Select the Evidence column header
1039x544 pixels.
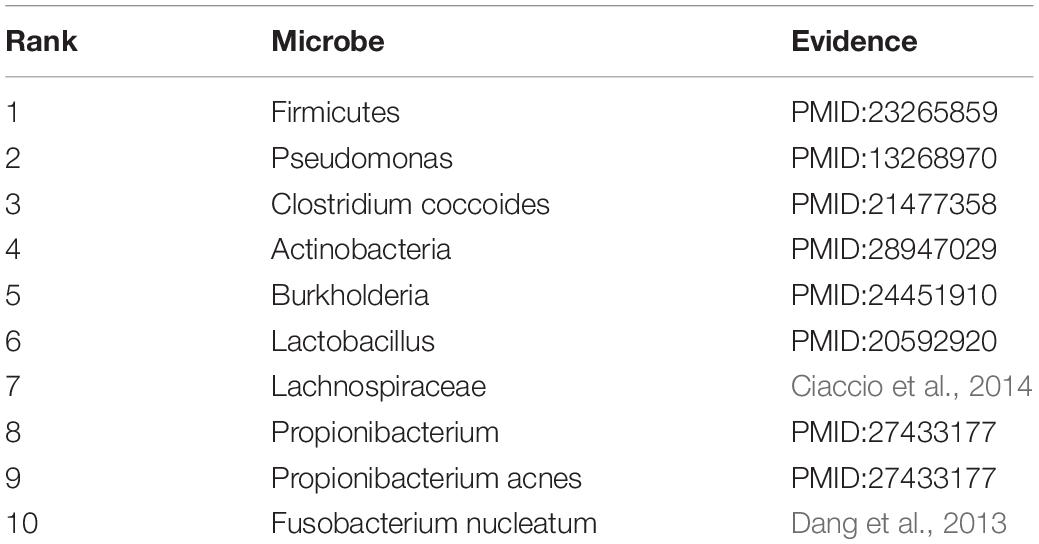point(854,41)
